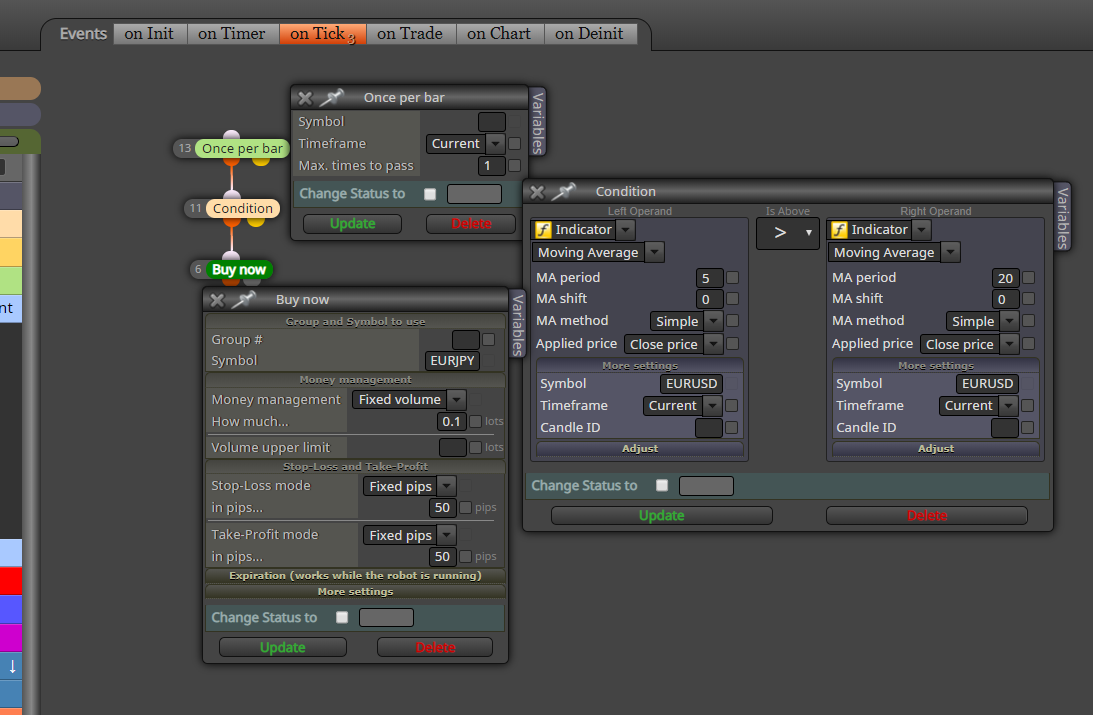Click Update in Condition panel
The image size is (1093, 715).
coord(662,516)
